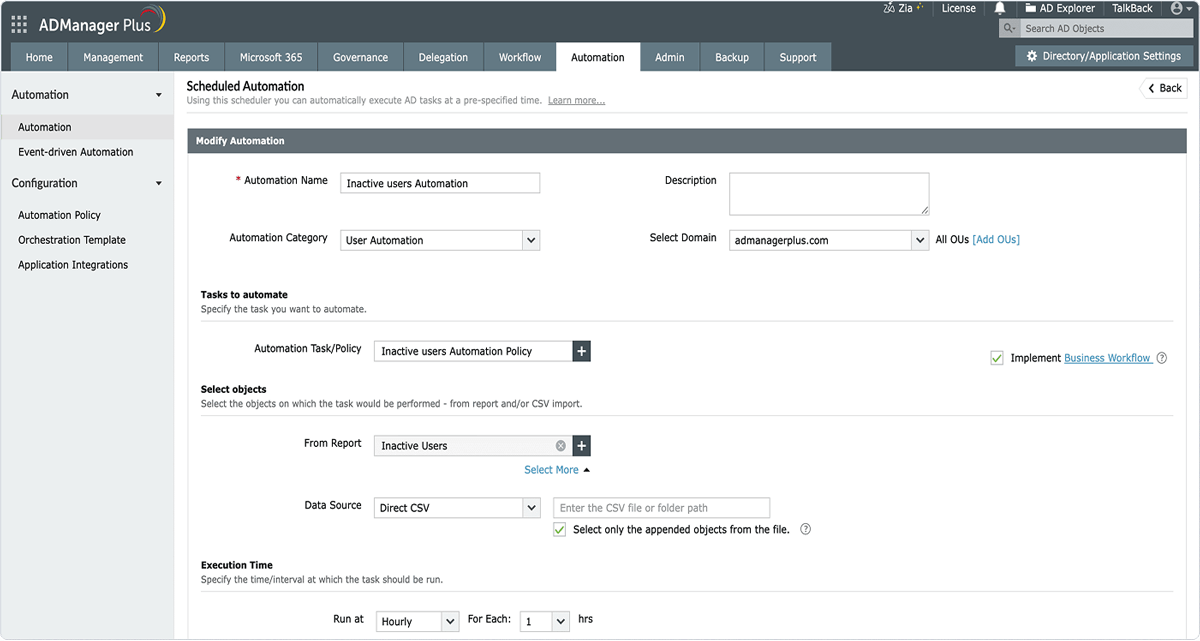Click the License link
The image size is (1200, 641).
958,8
